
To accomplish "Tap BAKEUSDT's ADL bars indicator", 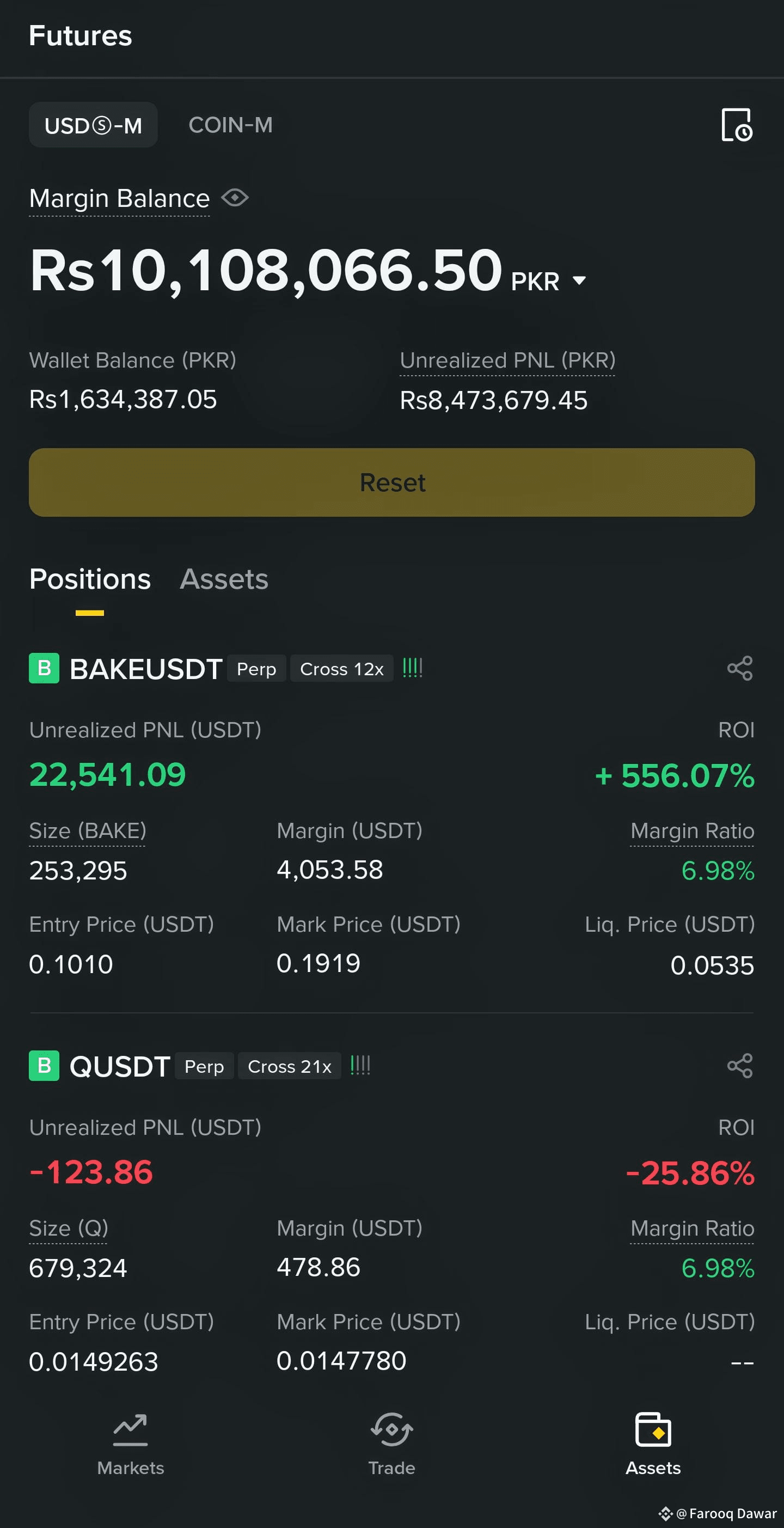I will coord(412,668).
